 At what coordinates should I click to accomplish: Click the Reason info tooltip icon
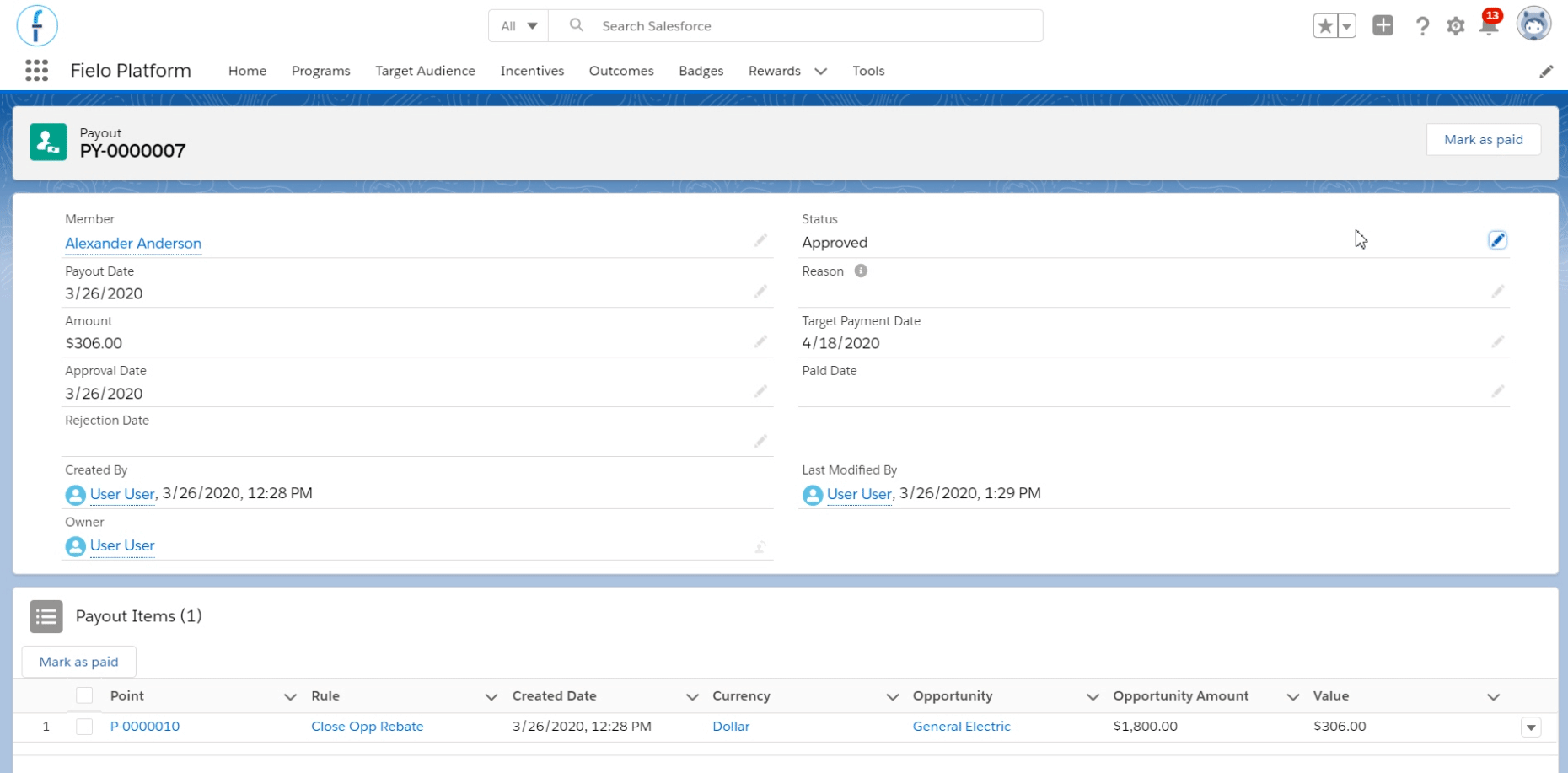pos(861,271)
